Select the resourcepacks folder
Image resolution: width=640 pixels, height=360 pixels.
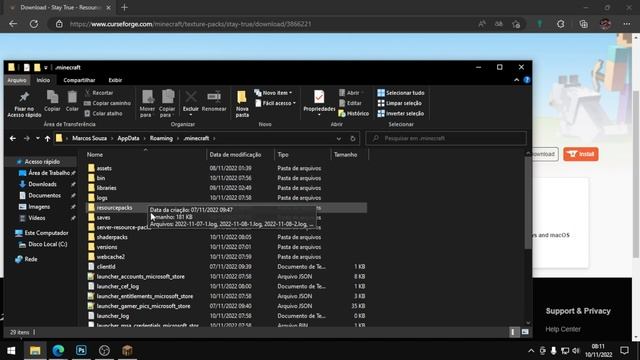point(114,208)
